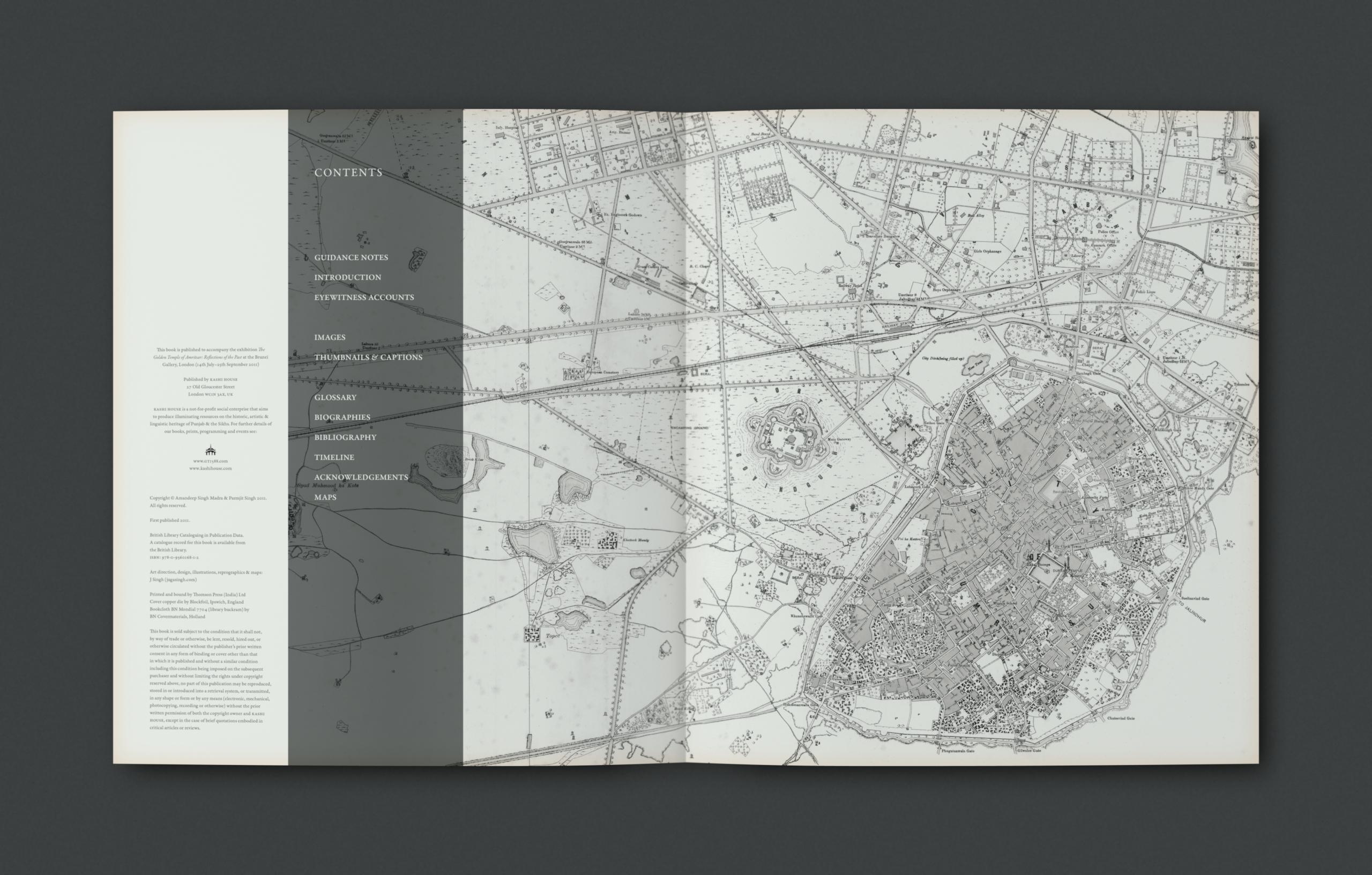Viewport: 1372px width, 875px height.
Task: Click the ISBN number line
Action: pyautogui.click(x=174, y=558)
